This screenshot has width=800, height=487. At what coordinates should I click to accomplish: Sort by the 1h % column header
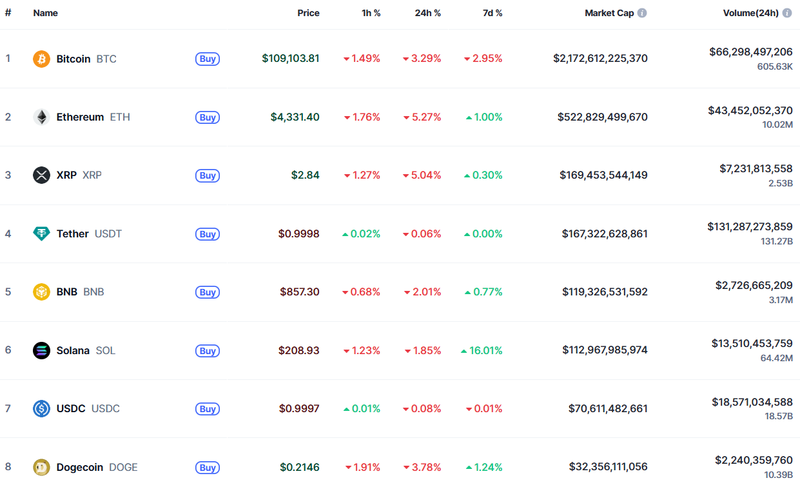point(369,14)
